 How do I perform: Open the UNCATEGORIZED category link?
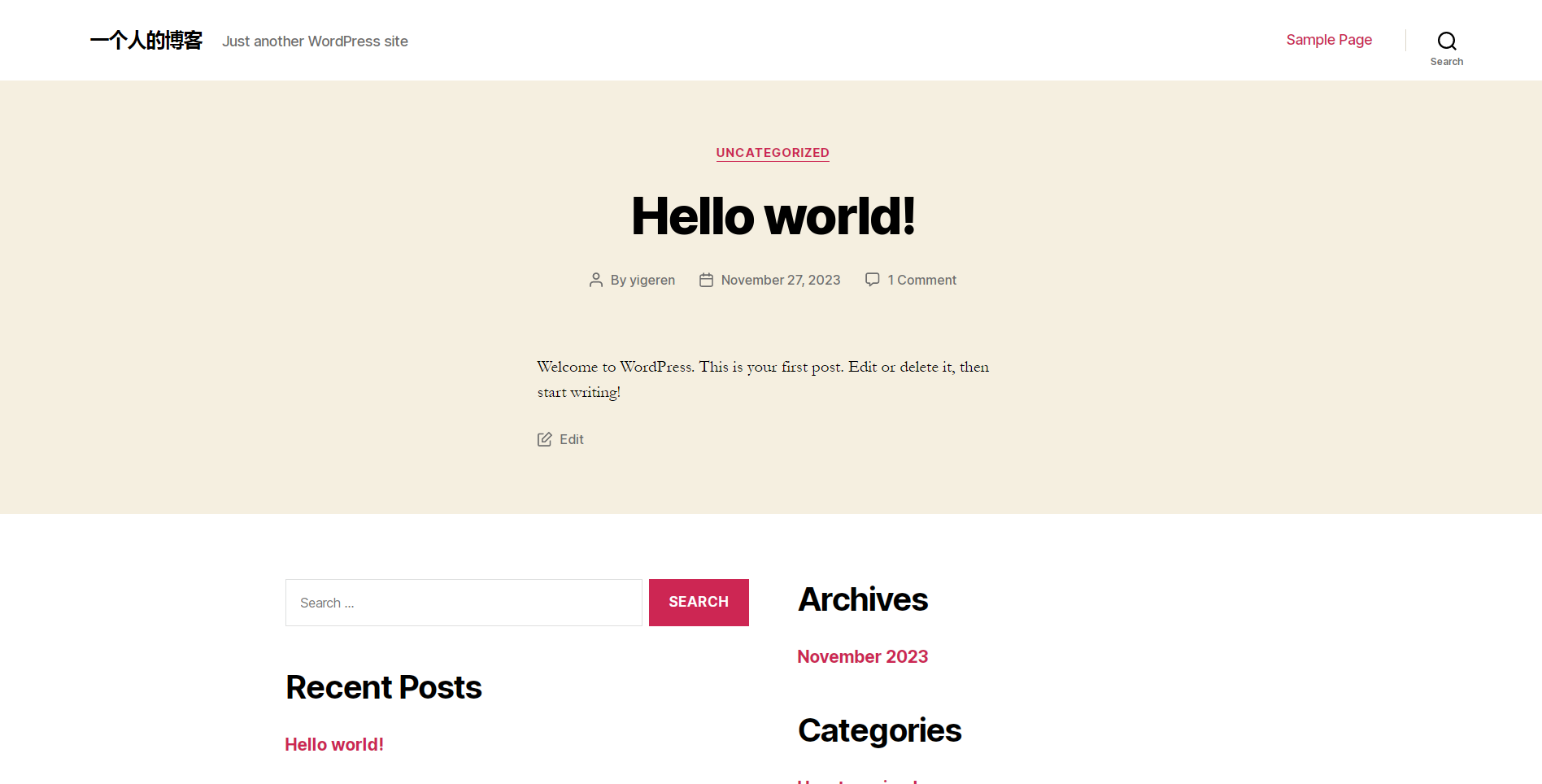click(773, 153)
